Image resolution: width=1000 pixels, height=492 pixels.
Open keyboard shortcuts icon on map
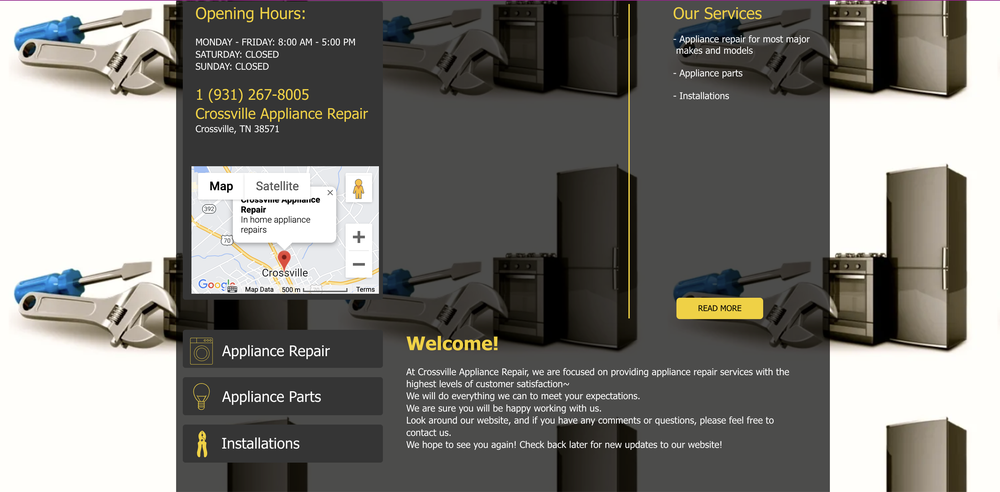(232, 289)
